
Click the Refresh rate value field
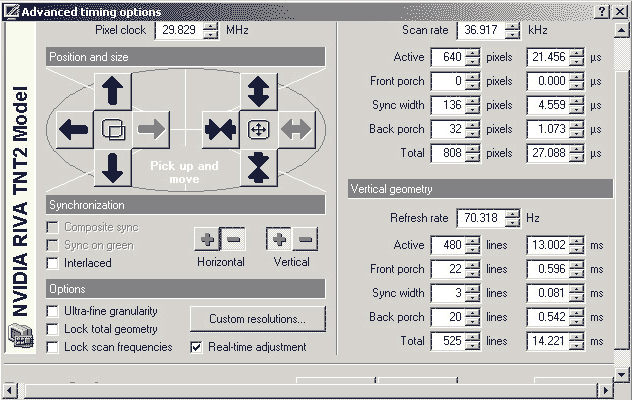point(481,218)
